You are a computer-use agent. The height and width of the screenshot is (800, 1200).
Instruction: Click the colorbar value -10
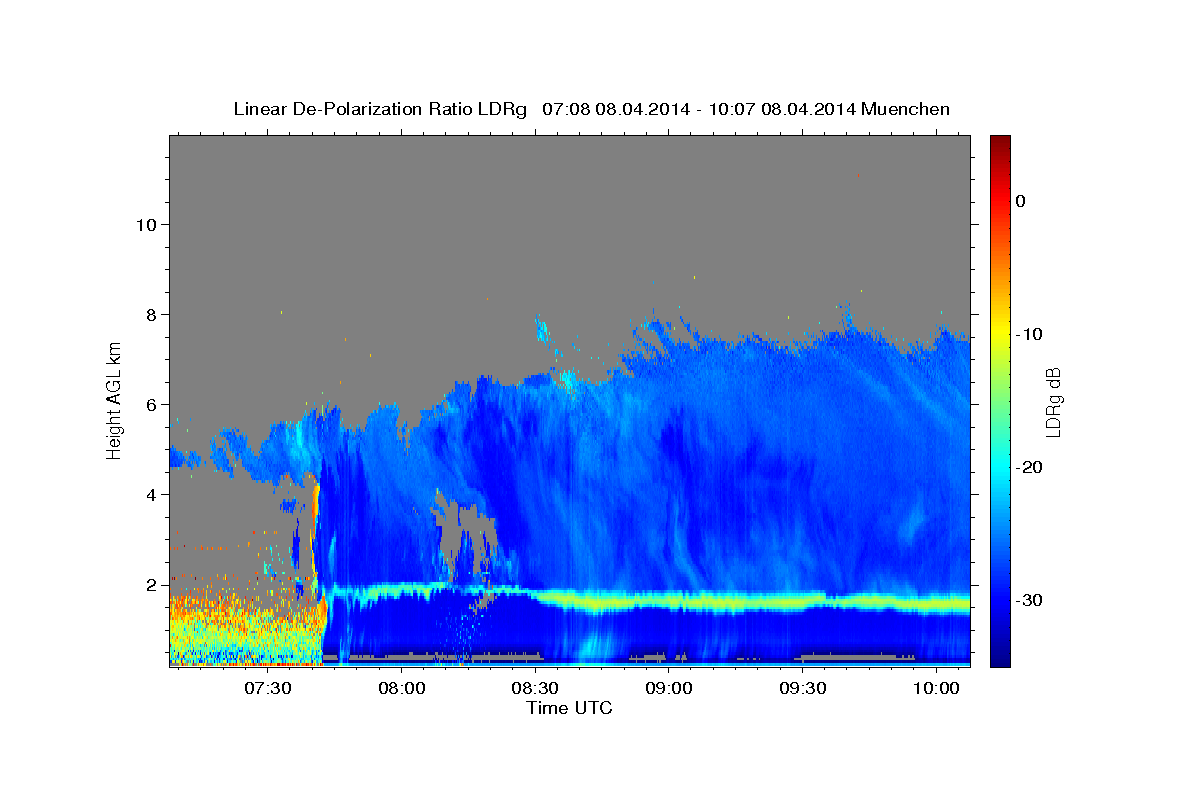point(1029,334)
